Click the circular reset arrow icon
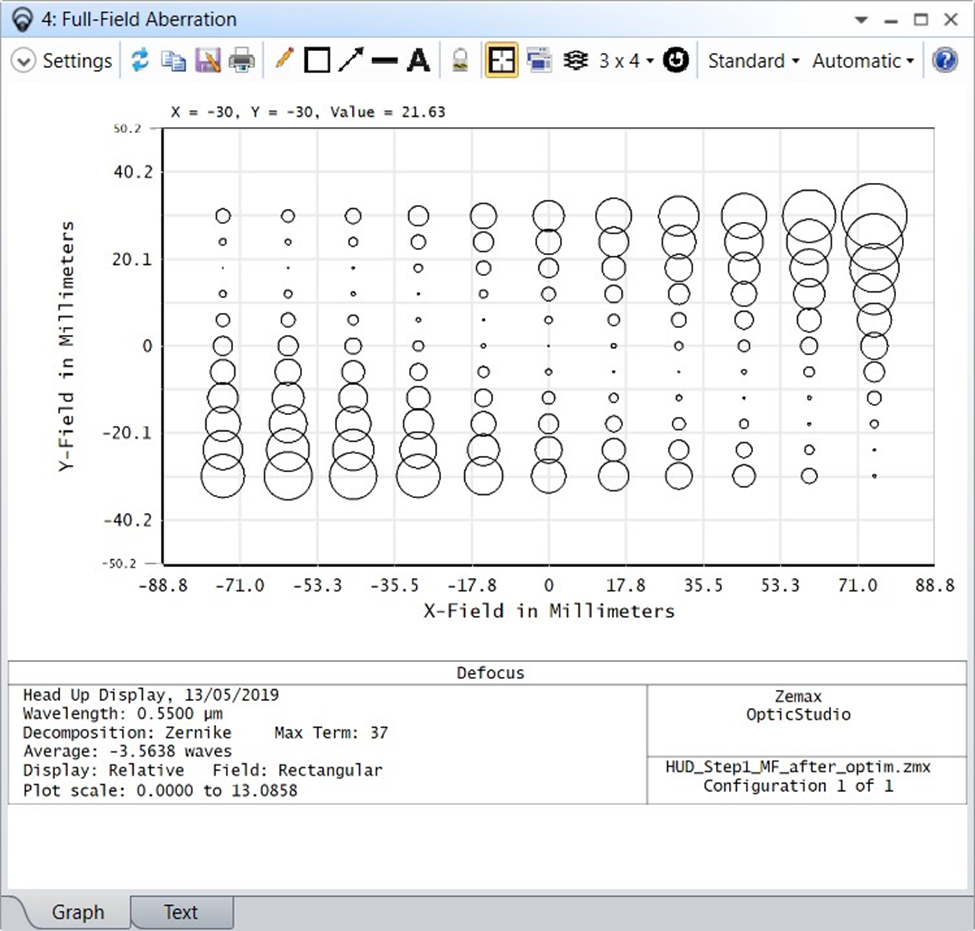 (x=676, y=61)
